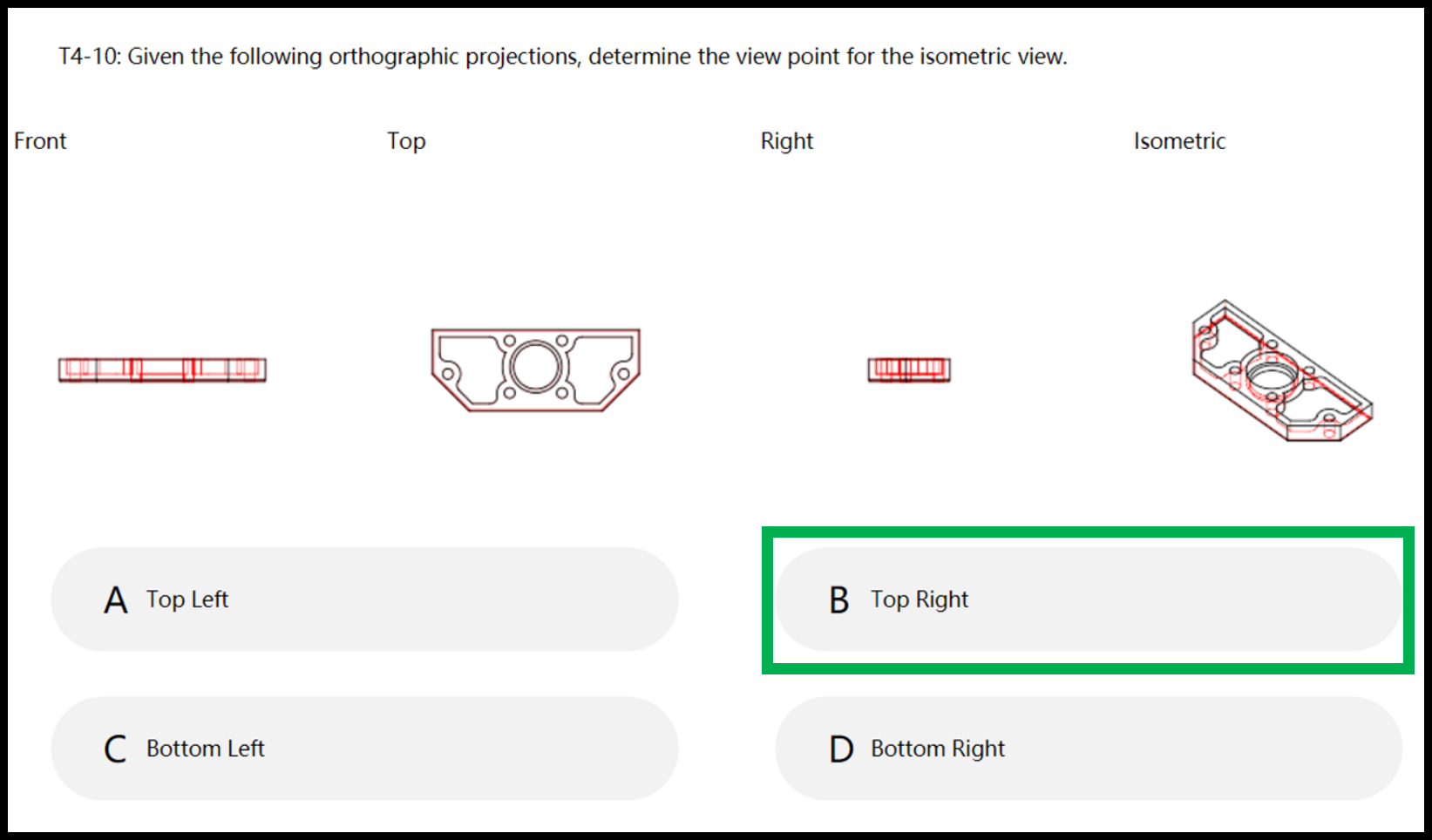Viewport: 1432px width, 840px height.
Task: Select answer D Bottom Right
Action: 1089,749
